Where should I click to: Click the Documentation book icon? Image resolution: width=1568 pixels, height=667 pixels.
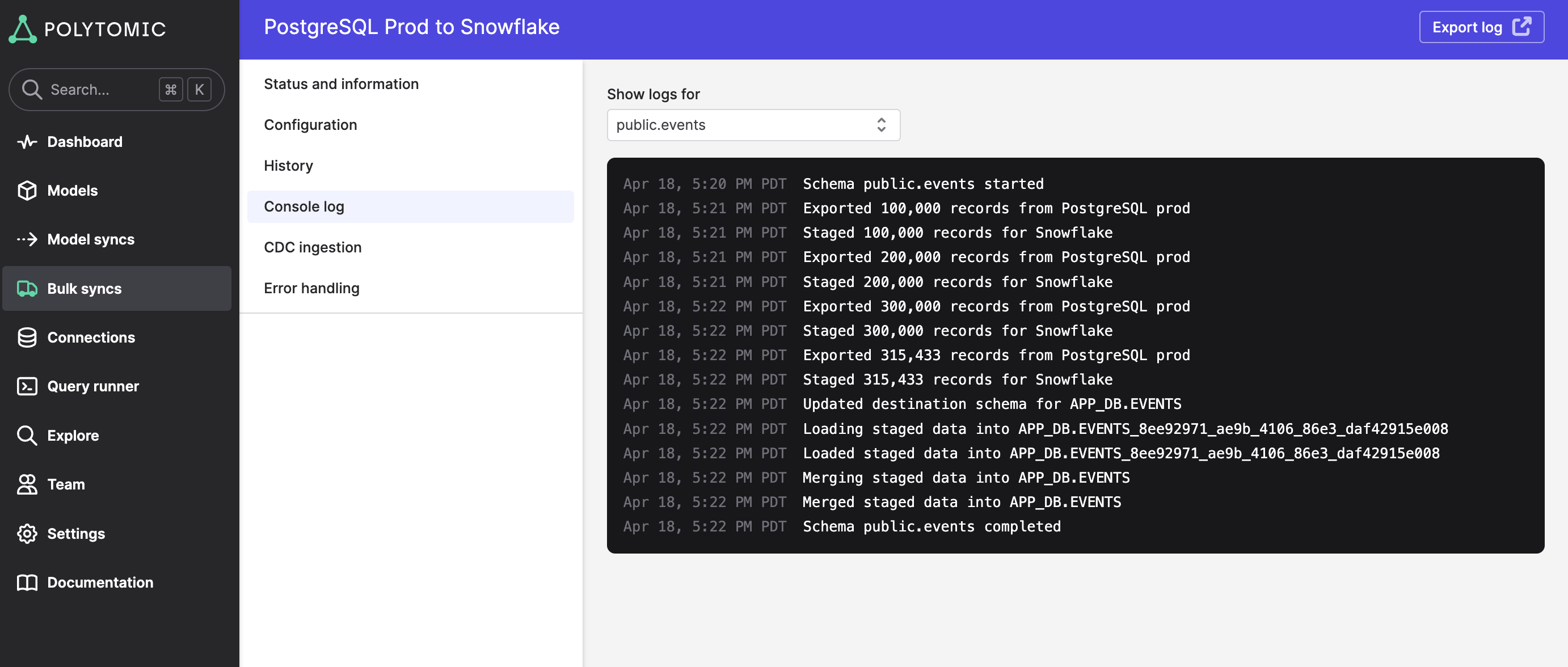tap(27, 582)
